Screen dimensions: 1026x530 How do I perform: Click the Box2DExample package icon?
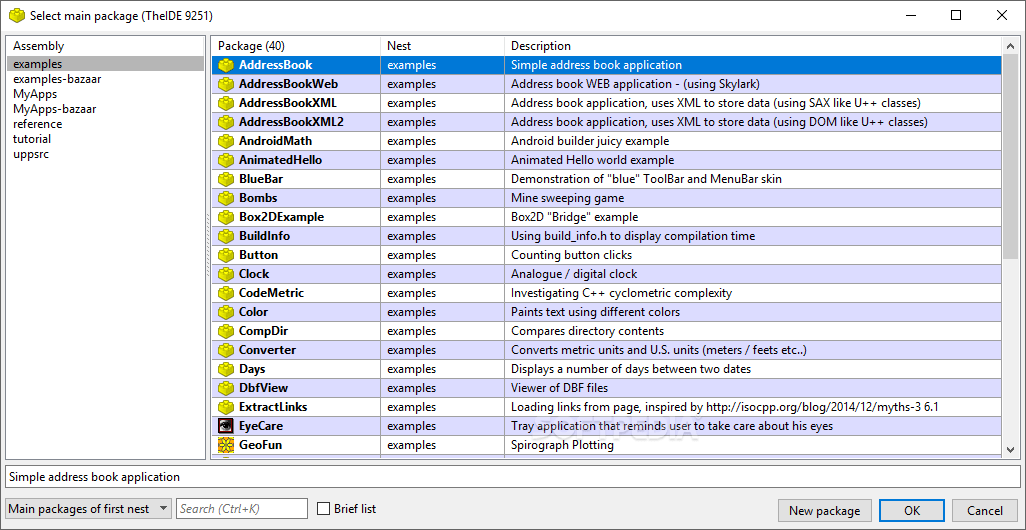[x=226, y=217]
